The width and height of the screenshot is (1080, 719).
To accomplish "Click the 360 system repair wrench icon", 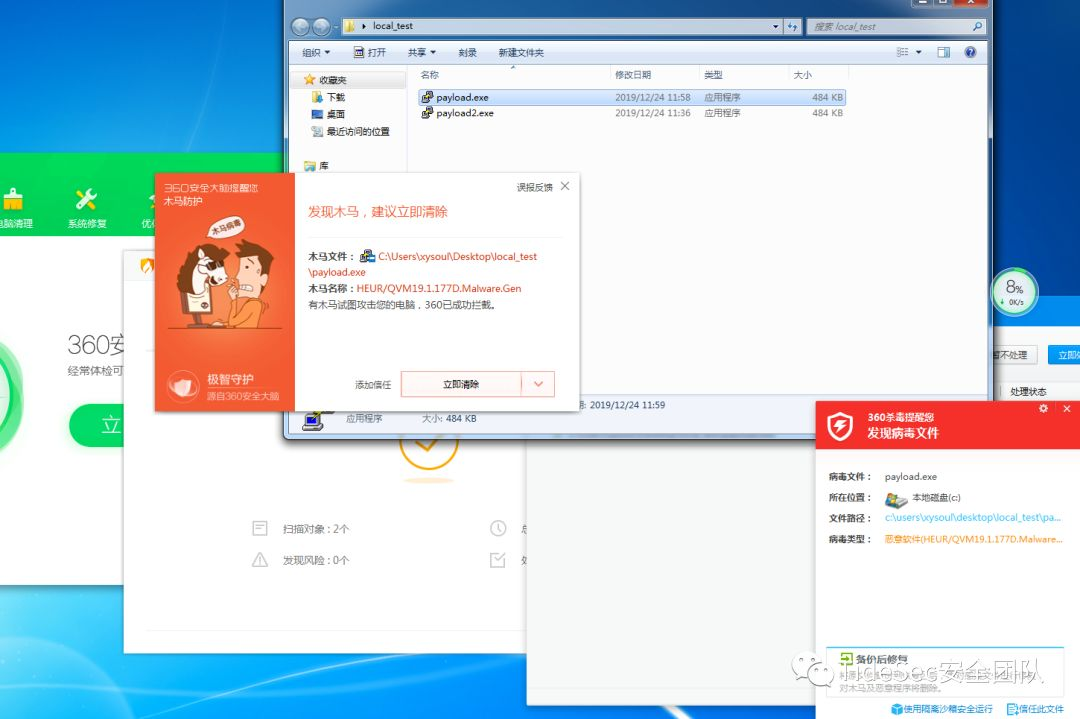I will pos(86,200).
